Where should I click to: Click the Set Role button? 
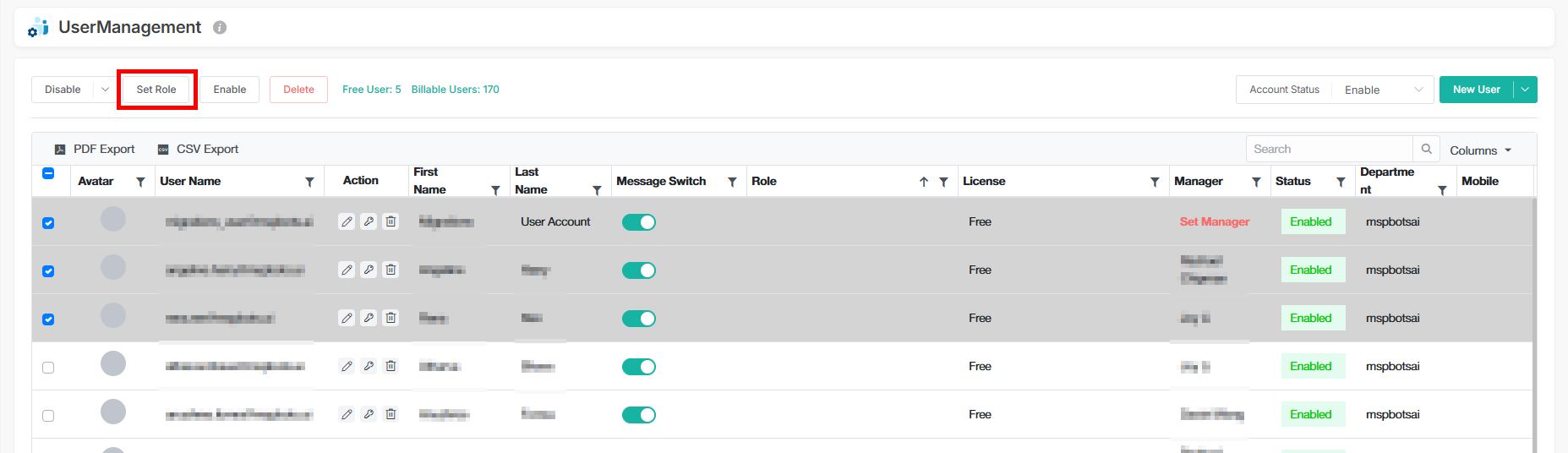[156, 90]
